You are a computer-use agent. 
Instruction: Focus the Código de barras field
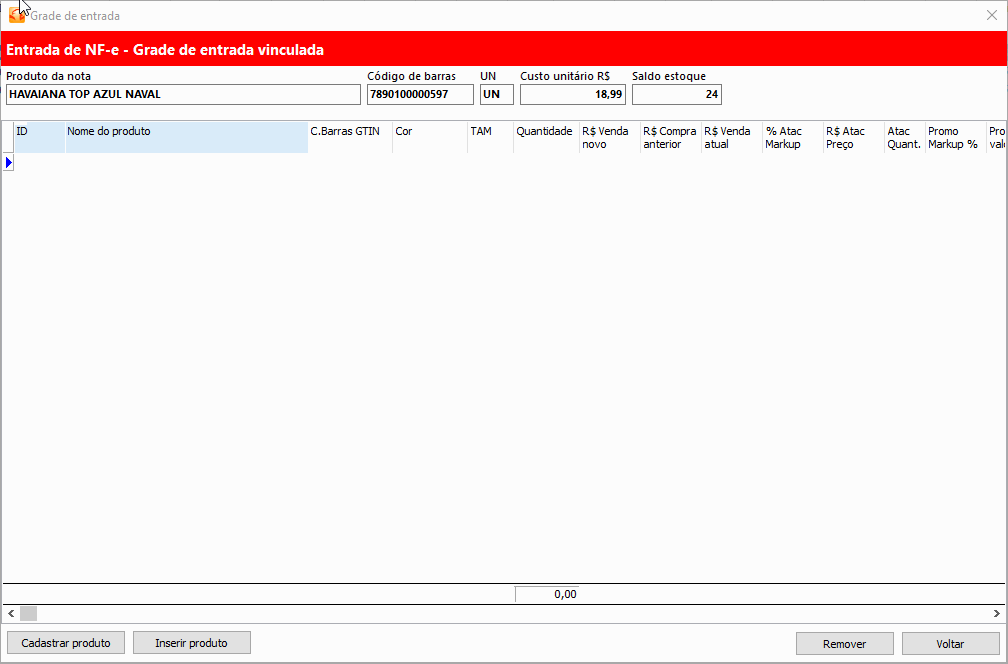(420, 95)
